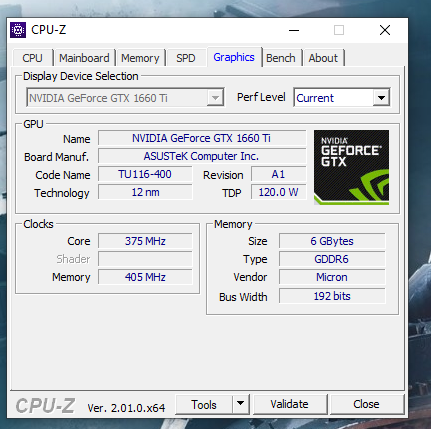Click the 192 bits bus width value
The width and height of the screenshot is (431, 429).
click(x=332, y=296)
